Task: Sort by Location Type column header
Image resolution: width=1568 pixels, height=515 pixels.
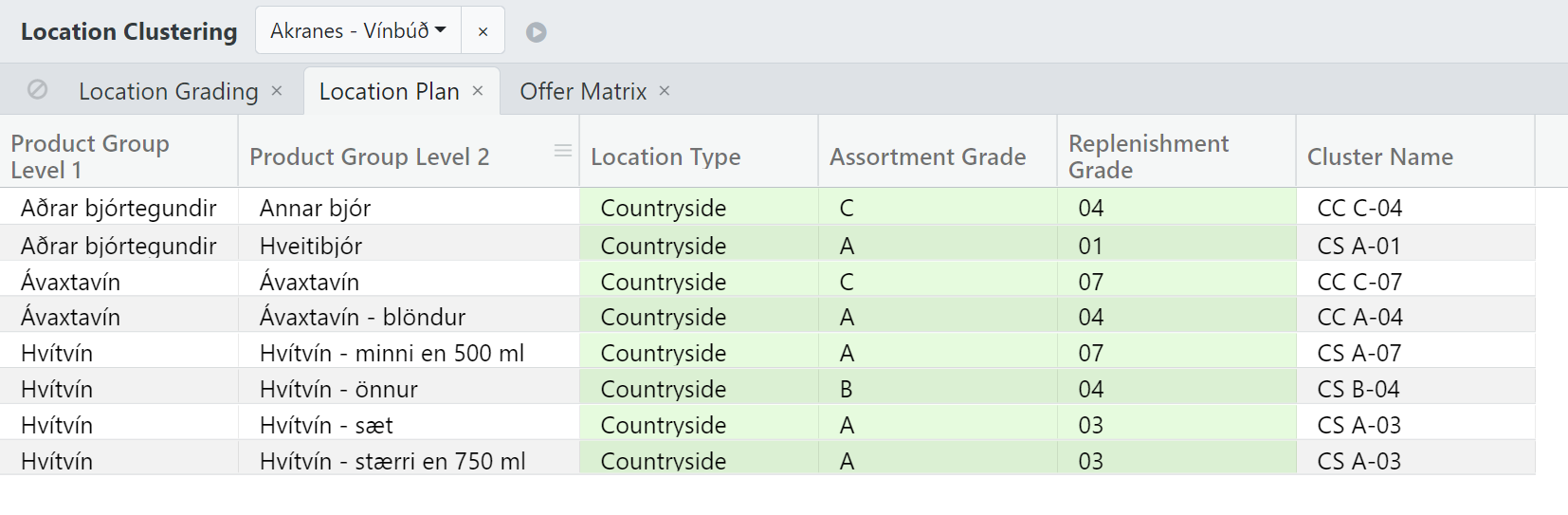Action: (665, 156)
